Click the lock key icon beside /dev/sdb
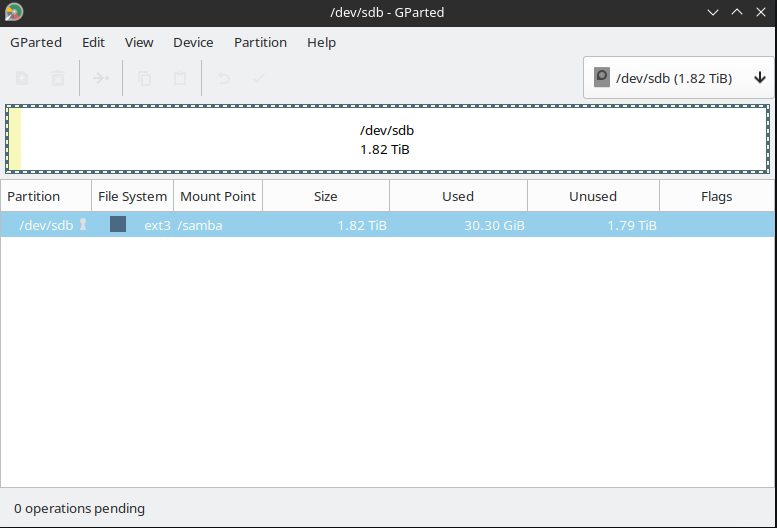This screenshot has height=528, width=777. click(x=83, y=224)
